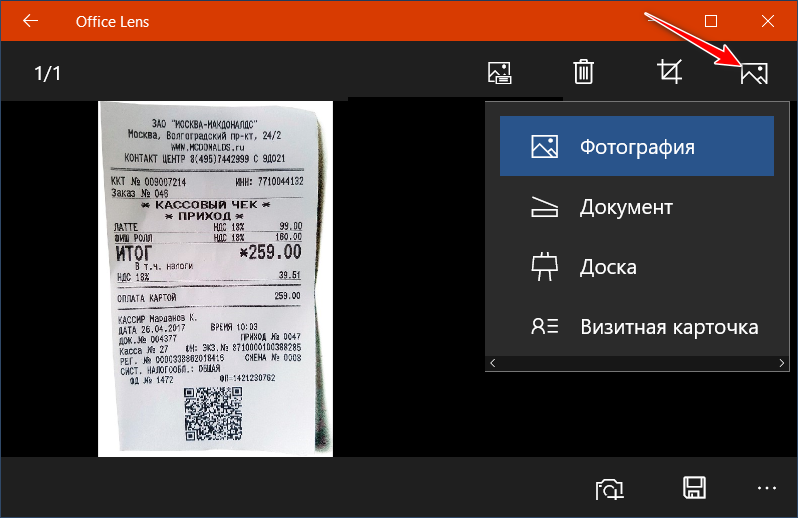Close the Office Lens window
798x518 pixels.
[x=768, y=21]
